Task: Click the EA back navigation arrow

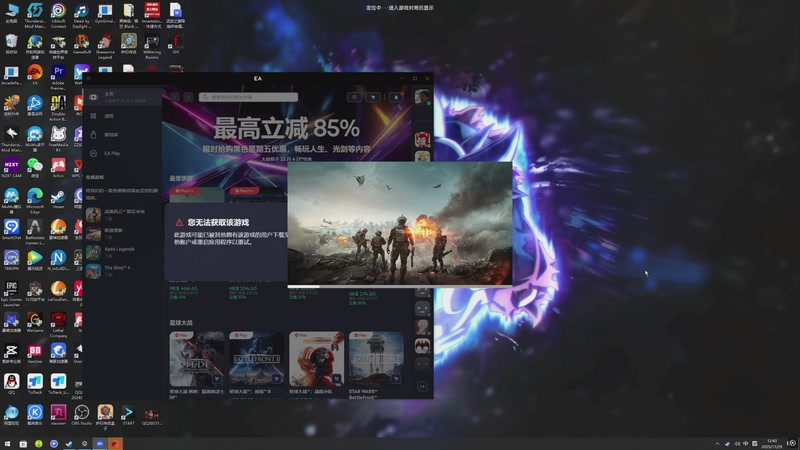Action: click(175, 97)
